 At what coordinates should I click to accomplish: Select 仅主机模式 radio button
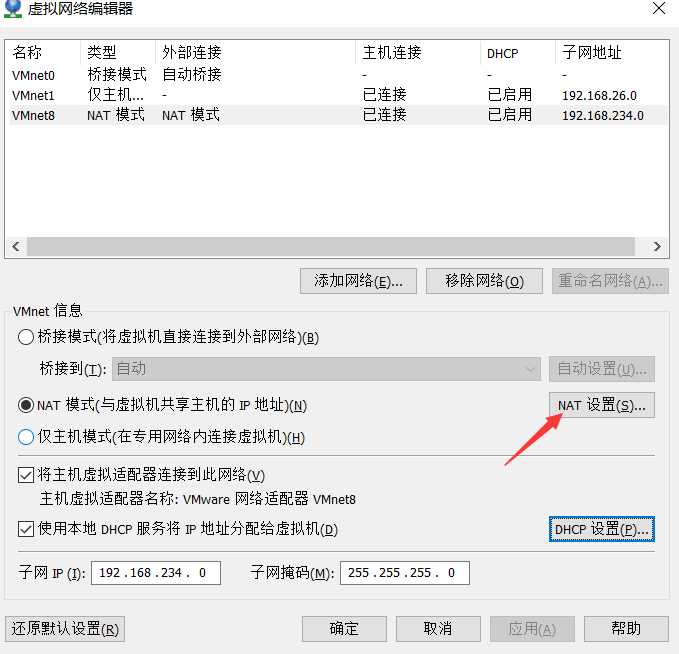(x=26, y=437)
